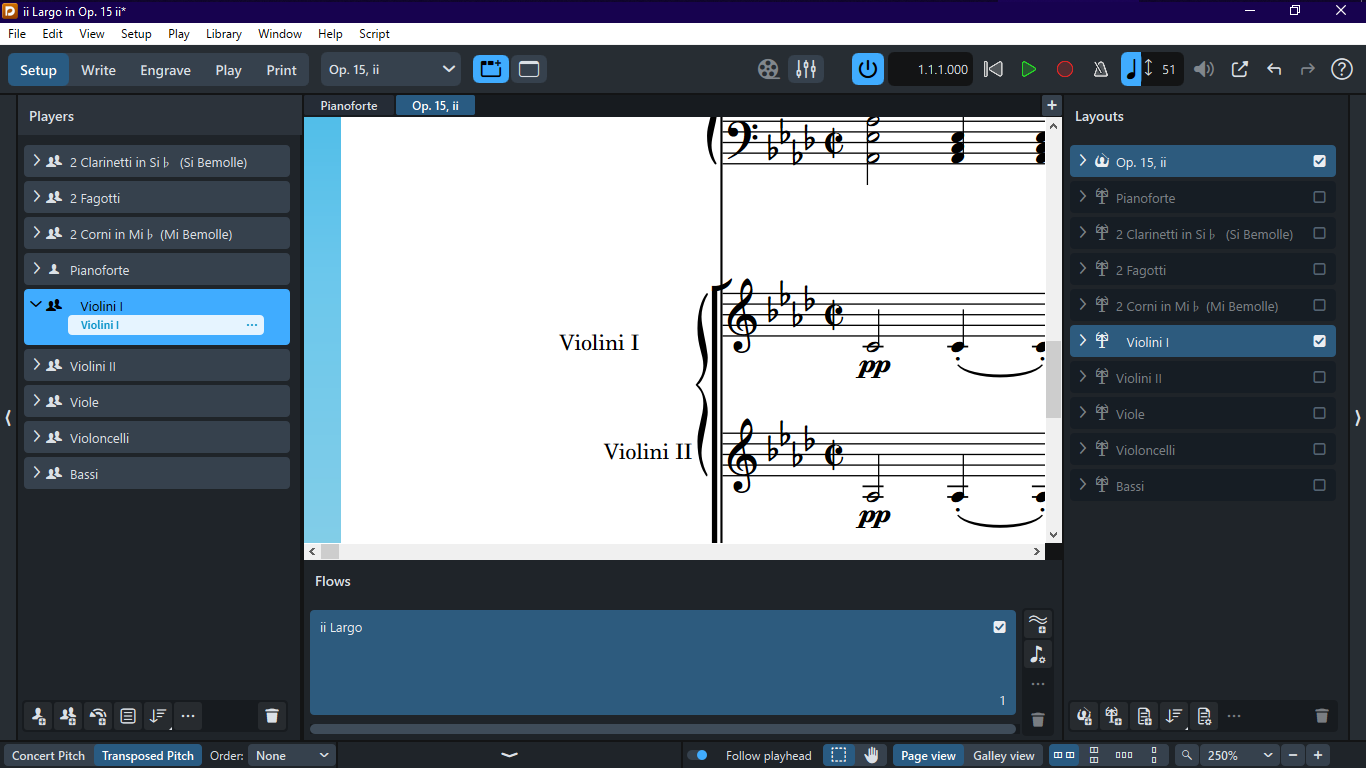Undo the last action with the arrow icon
Screen dimensions: 1366x768
click(1274, 69)
